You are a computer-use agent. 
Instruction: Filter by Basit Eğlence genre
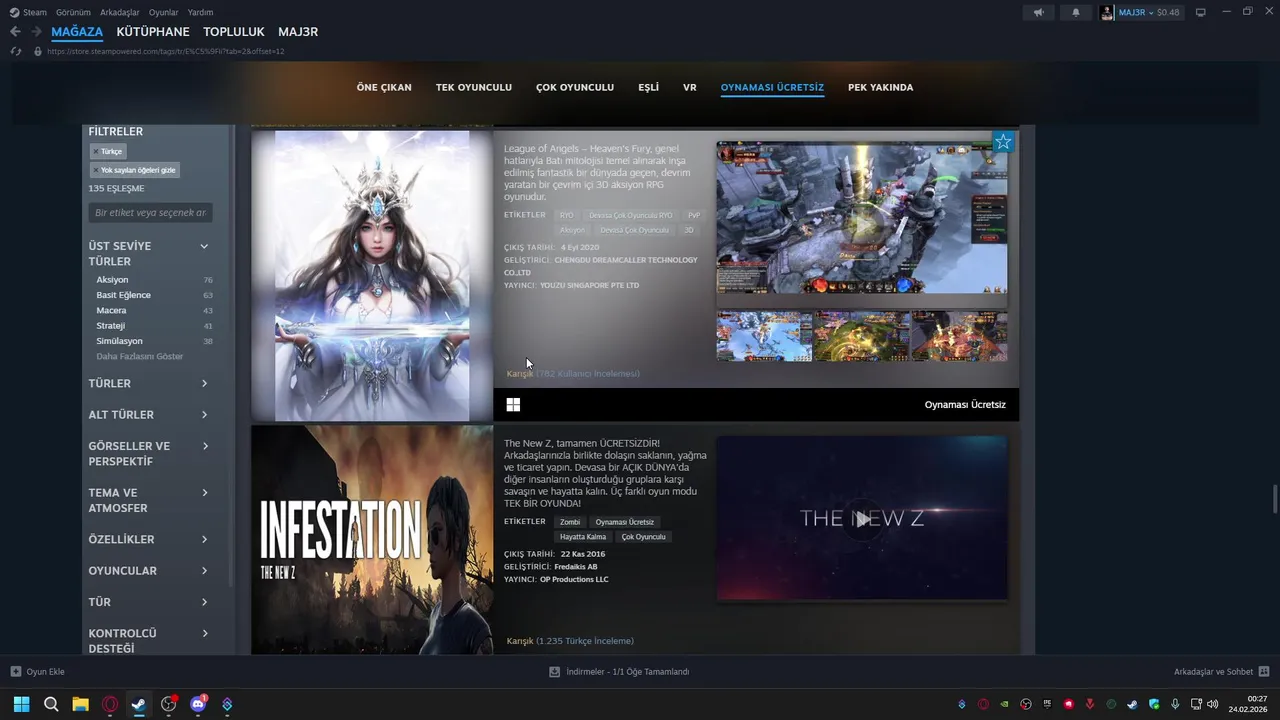pyautogui.click(x=123, y=295)
